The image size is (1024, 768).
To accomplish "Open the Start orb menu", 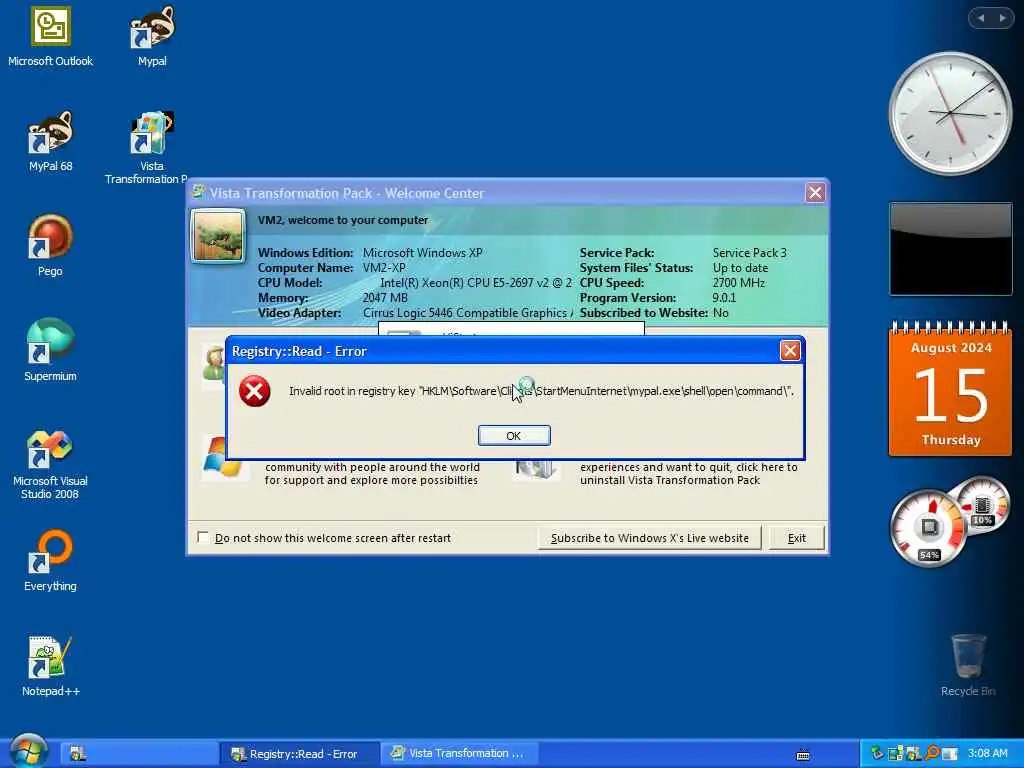I will (28, 751).
